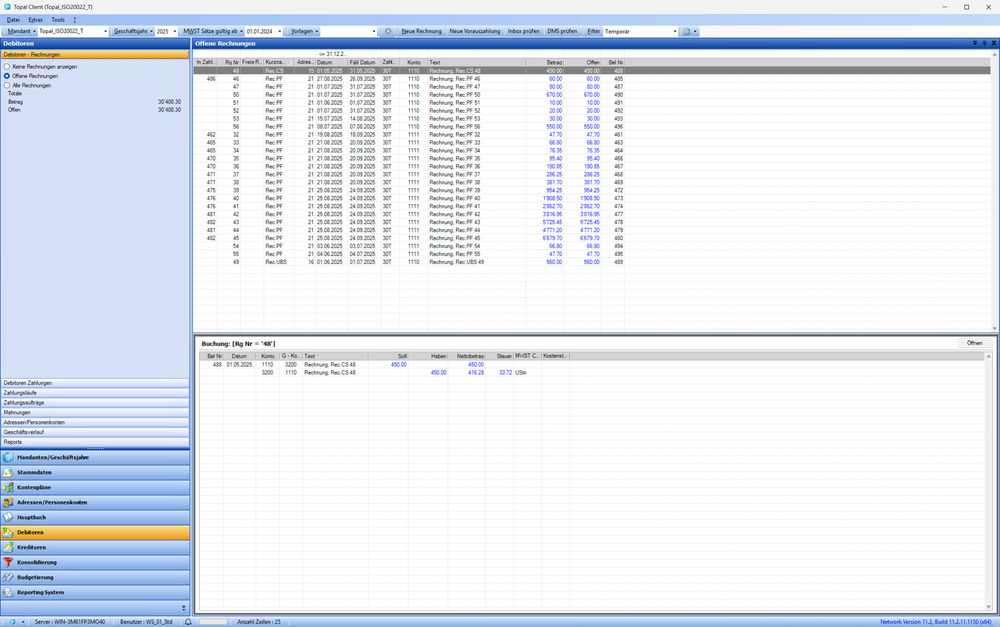Viewport: 1000px width, 627px height.
Task: Click the Konsolidierung funnel icon
Action: point(9,562)
